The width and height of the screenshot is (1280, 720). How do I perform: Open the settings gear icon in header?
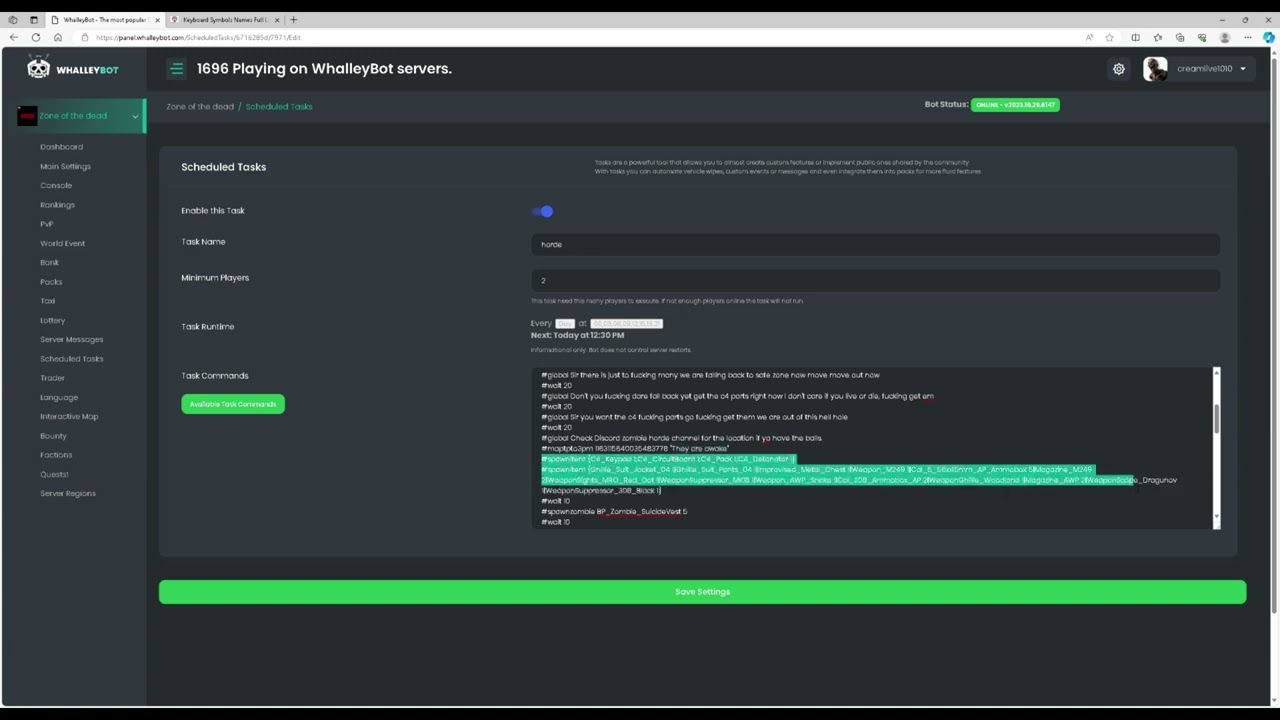[x=1119, y=69]
